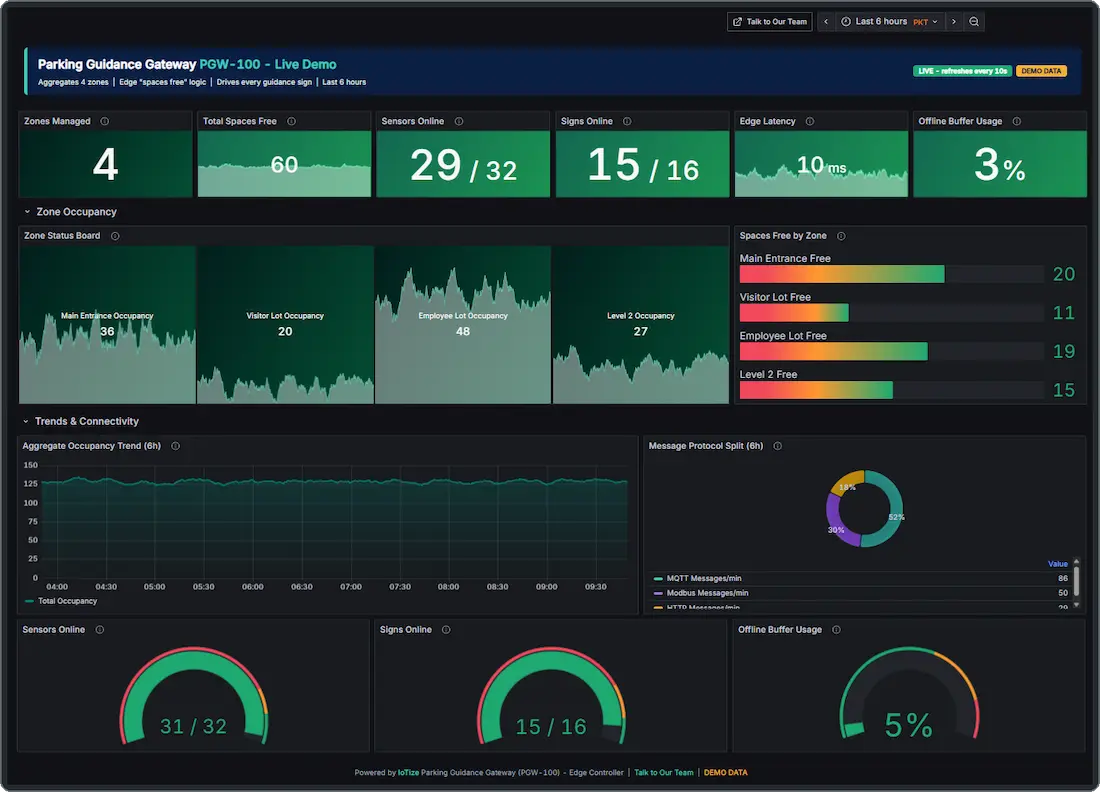Click the teal 52% donut segment
This screenshot has height=792, width=1100.
[892, 509]
